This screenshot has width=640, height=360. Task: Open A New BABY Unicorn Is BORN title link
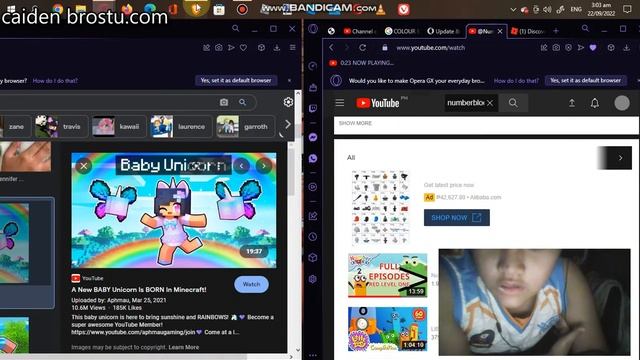[x=139, y=289]
